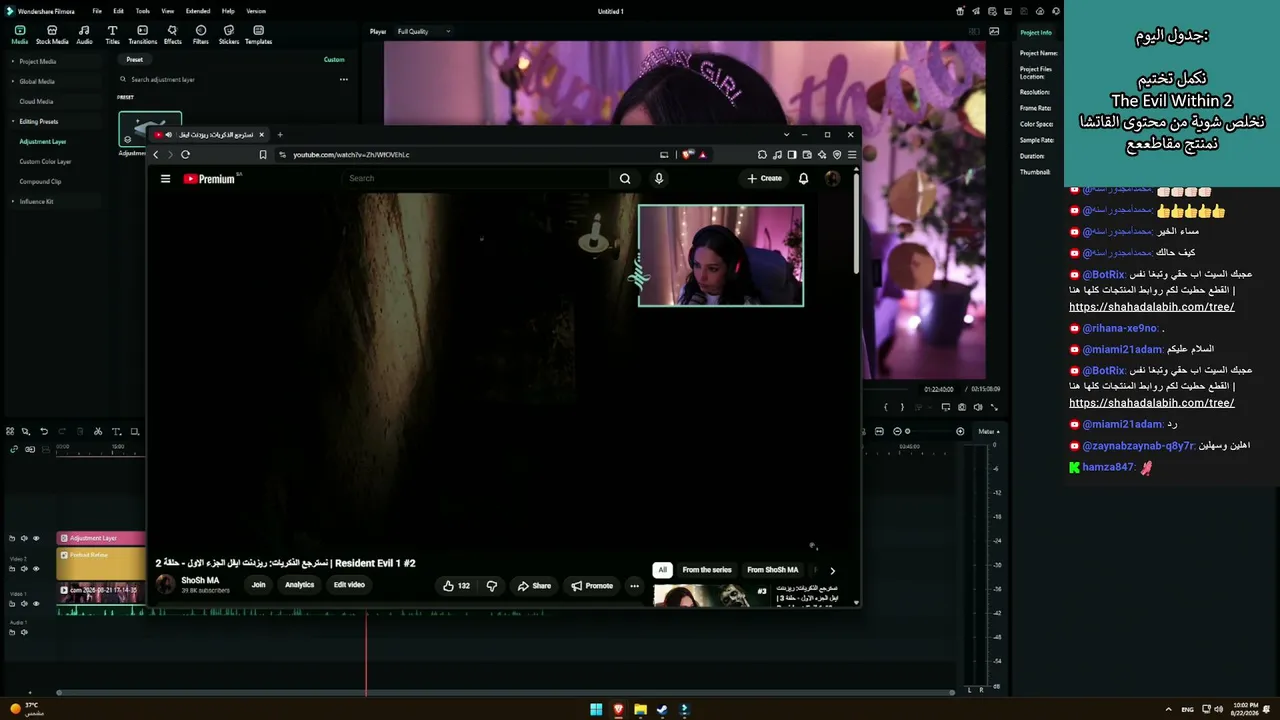Start YouTube voice search with the microphone
This screenshot has width=1280, height=720.
pos(658,179)
